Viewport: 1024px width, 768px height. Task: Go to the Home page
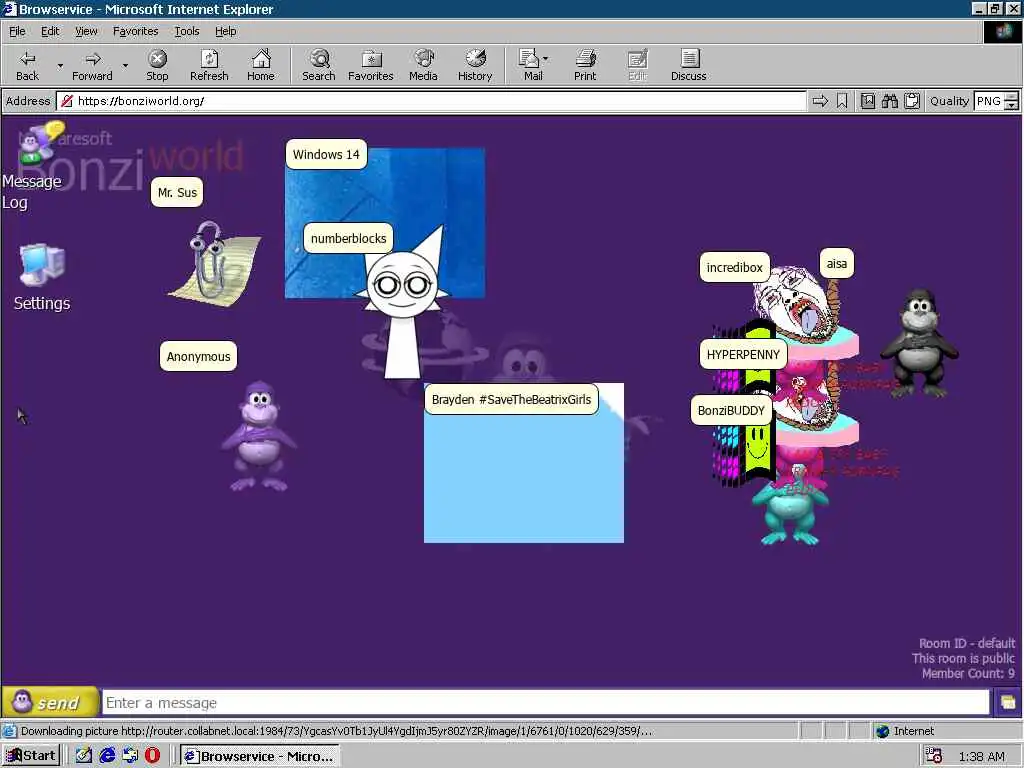click(x=261, y=65)
